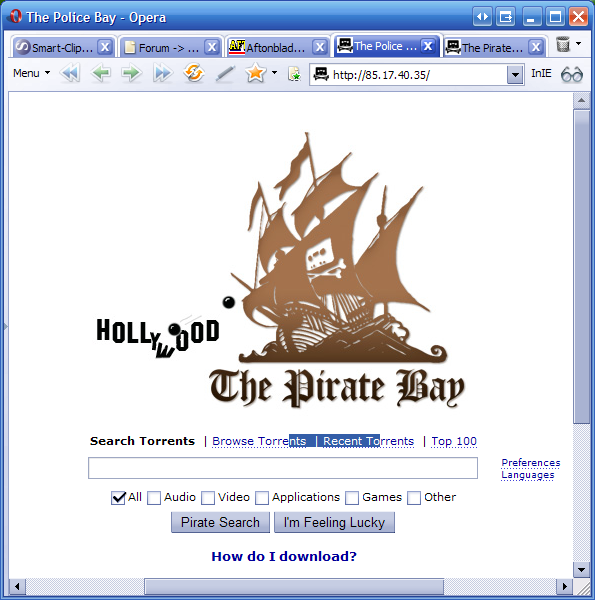Click the title bar left-right arrows button
Image resolution: width=595 pixels, height=600 pixels.
[x=482, y=17]
